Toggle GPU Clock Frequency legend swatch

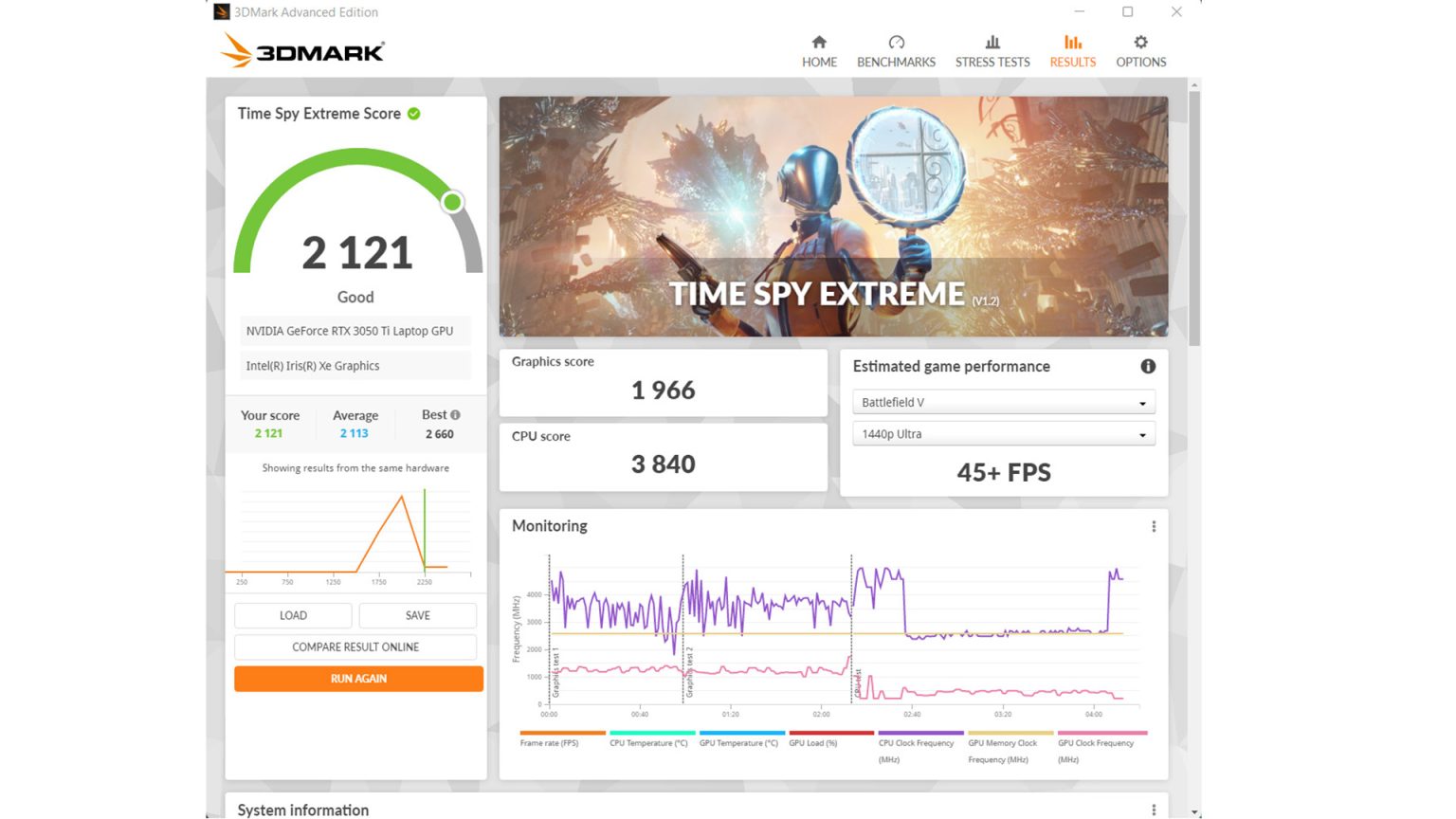1101,733
